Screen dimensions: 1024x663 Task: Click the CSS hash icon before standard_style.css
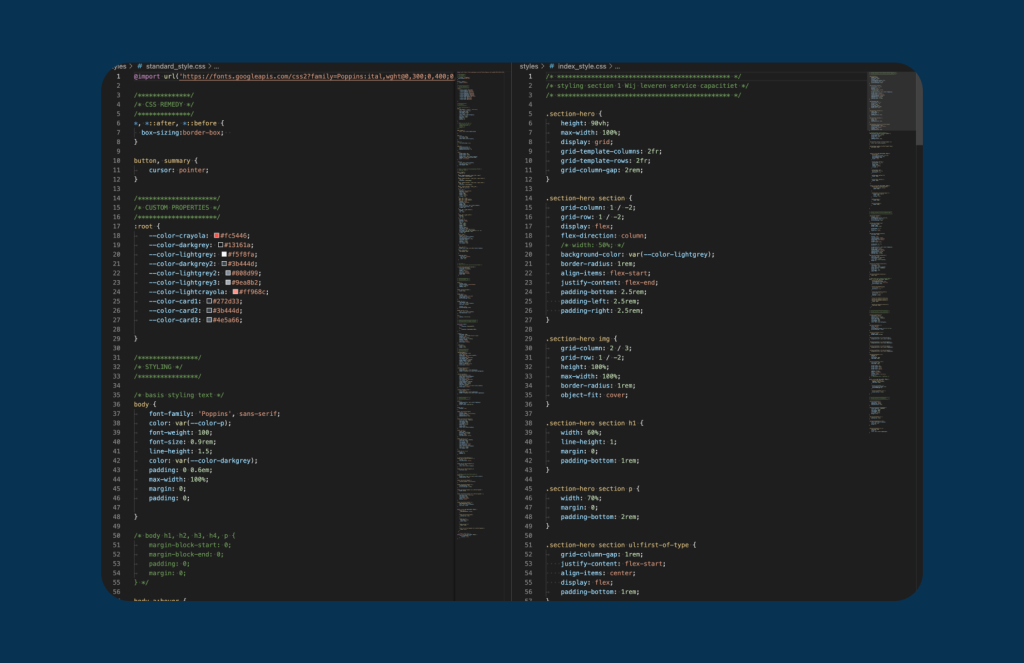point(139,66)
